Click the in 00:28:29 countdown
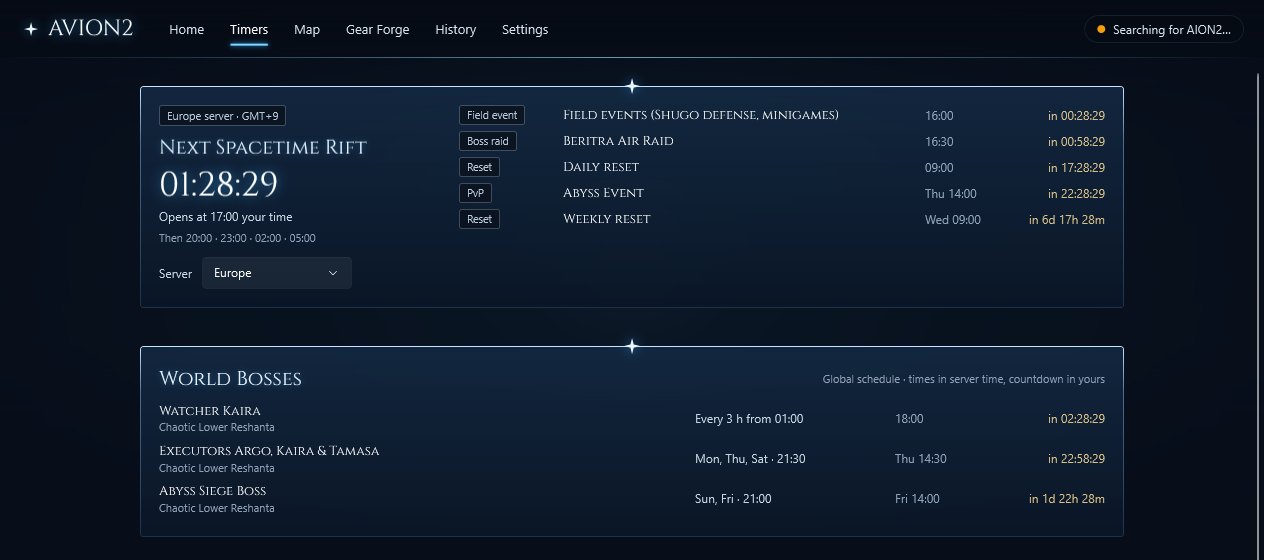1264x560 pixels. [x=1076, y=116]
